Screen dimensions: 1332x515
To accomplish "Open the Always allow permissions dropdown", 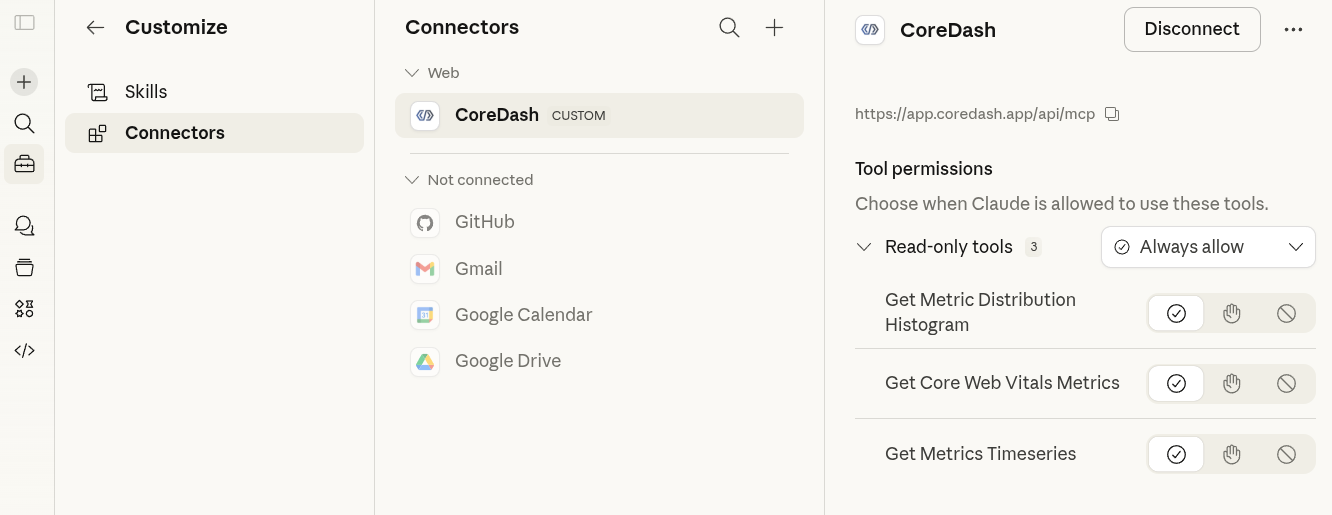I will [1208, 247].
